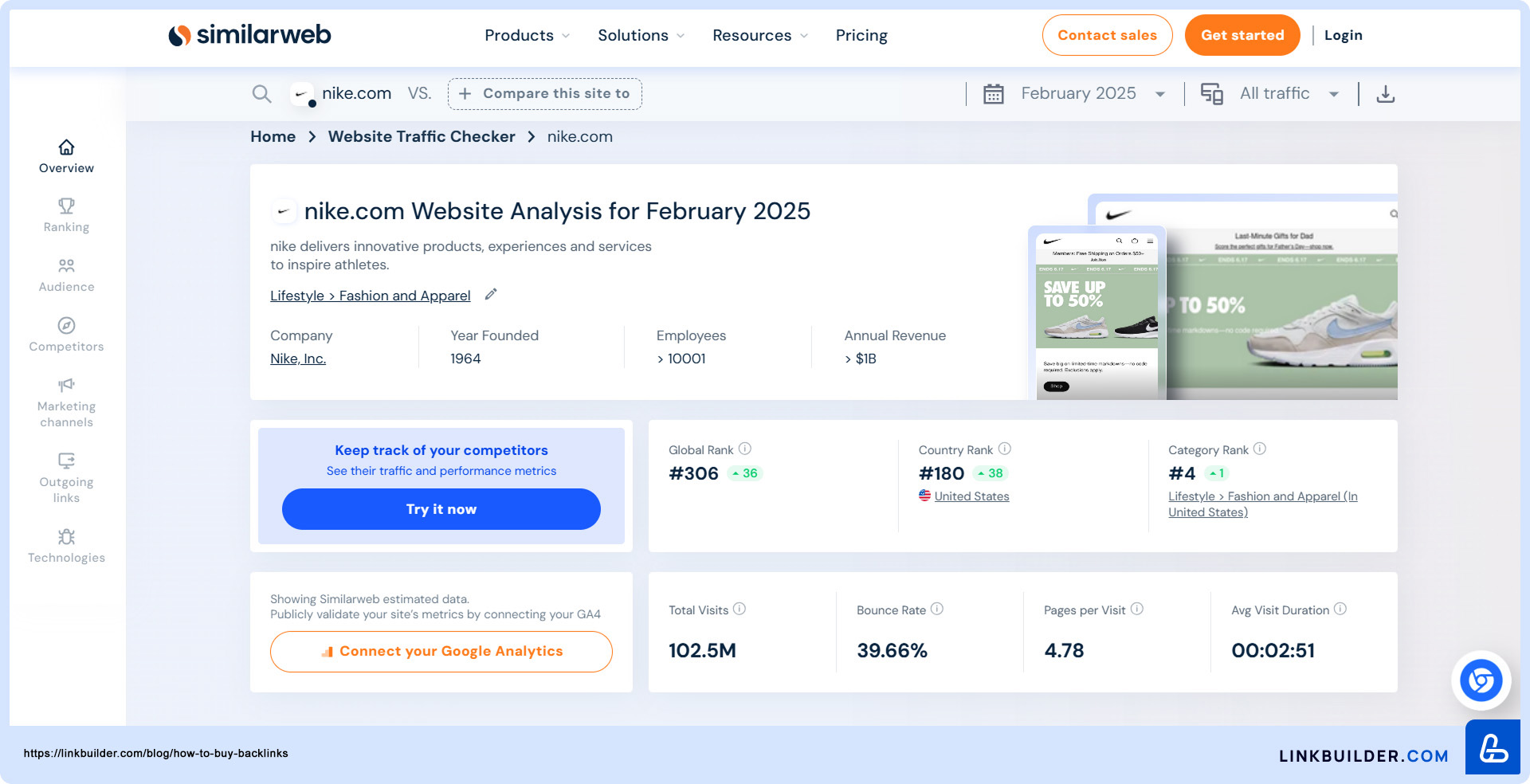Show the Pages per Visit info icon
This screenshot has width=1530, height=784.
click(1137, 609)
